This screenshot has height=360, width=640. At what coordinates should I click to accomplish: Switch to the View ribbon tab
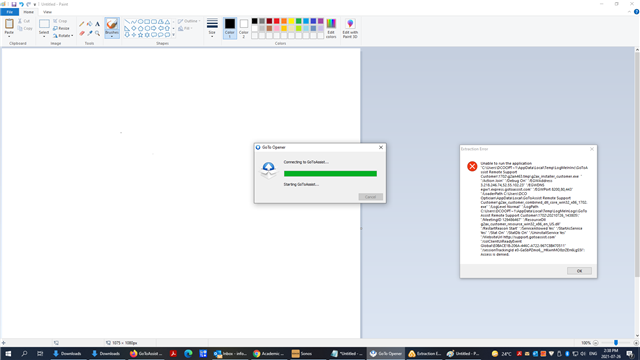pyautogui.click(x=47, y=12)
